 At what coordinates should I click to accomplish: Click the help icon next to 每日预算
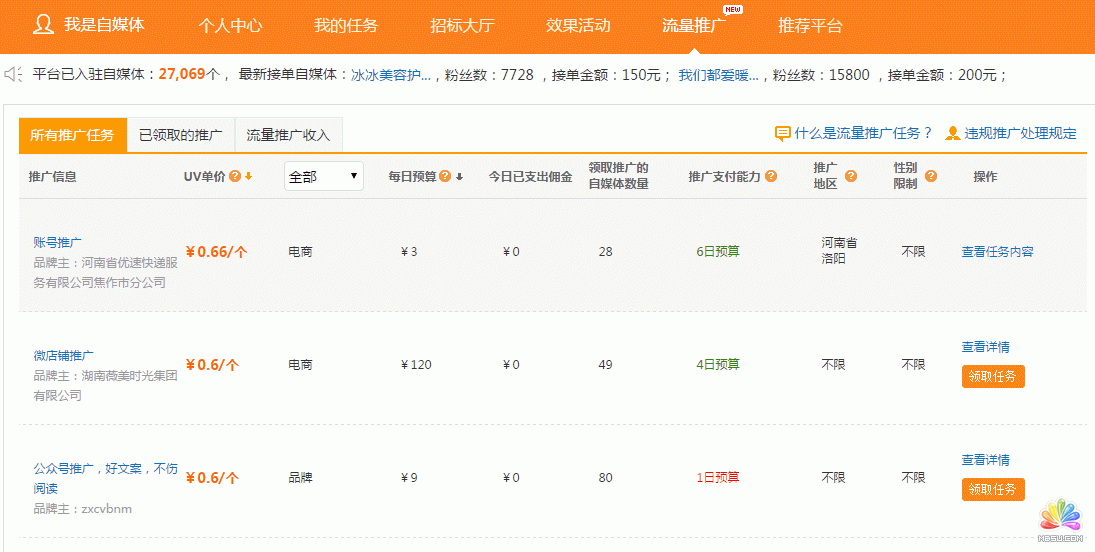point(445,176)
